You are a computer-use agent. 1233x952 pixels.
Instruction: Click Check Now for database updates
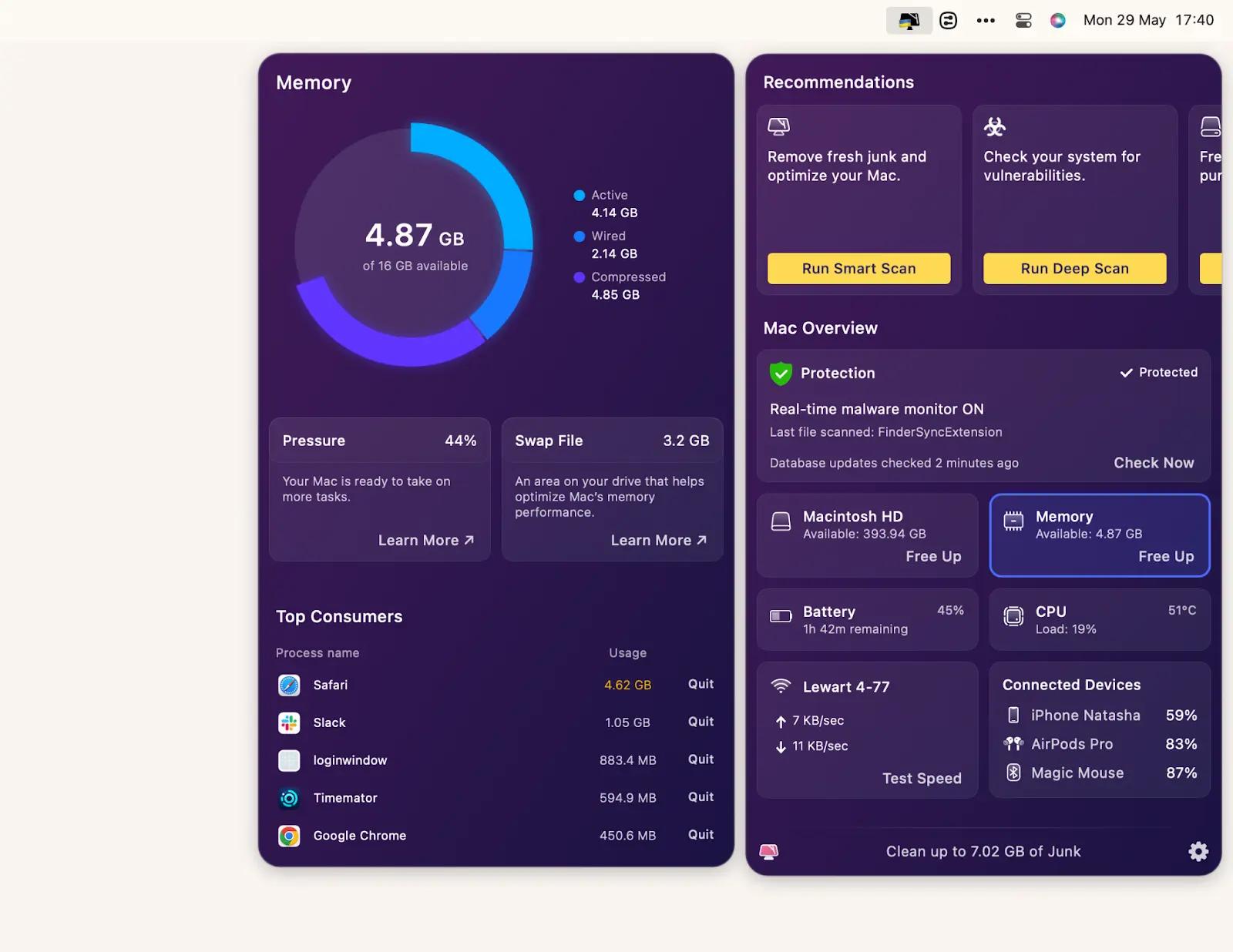1154,463
